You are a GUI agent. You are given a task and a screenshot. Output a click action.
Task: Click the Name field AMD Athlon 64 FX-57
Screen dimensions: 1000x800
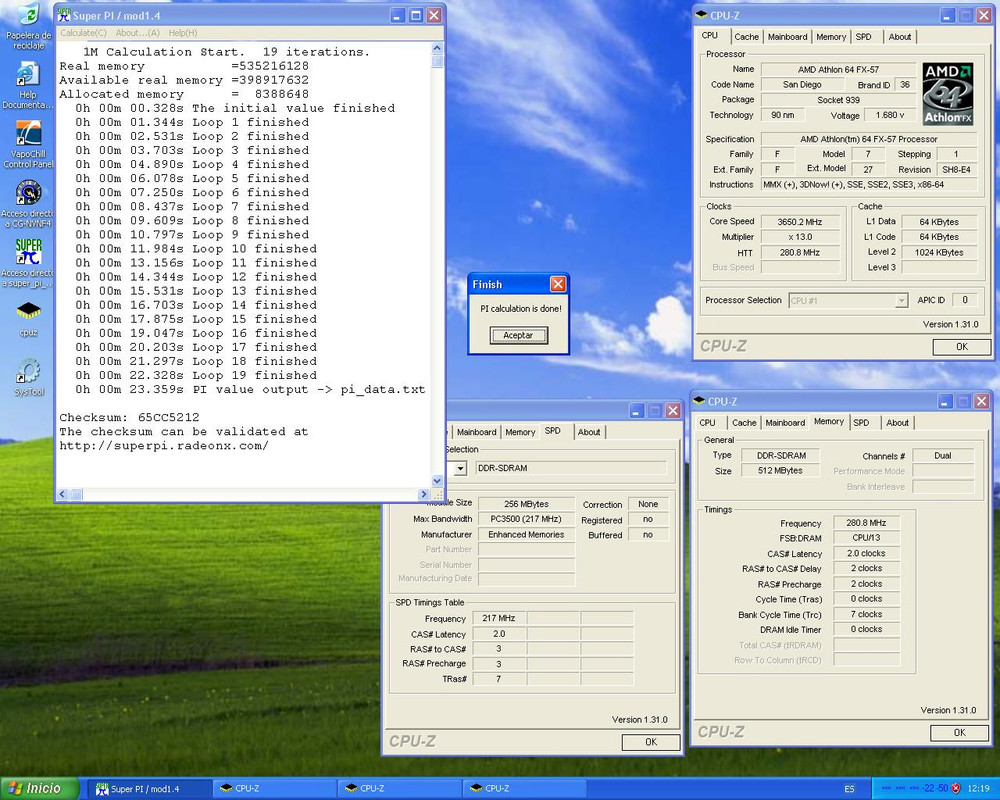coord(838,69)
